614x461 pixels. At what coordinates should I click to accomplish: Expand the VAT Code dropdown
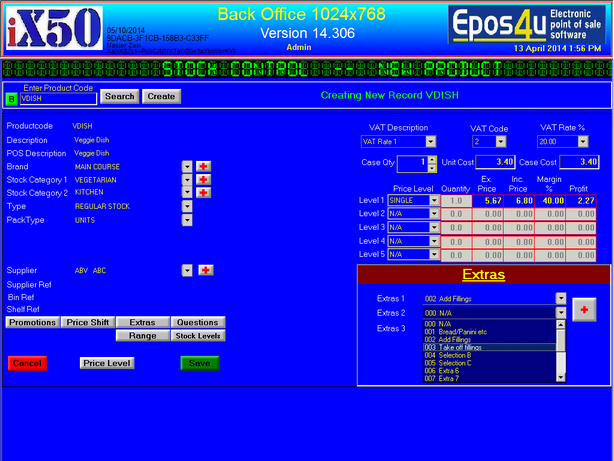point(501,141)
